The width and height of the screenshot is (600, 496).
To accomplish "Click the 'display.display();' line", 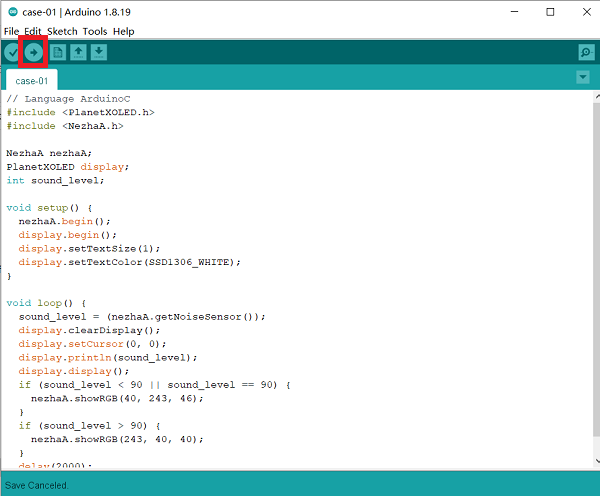I will 73,371.
